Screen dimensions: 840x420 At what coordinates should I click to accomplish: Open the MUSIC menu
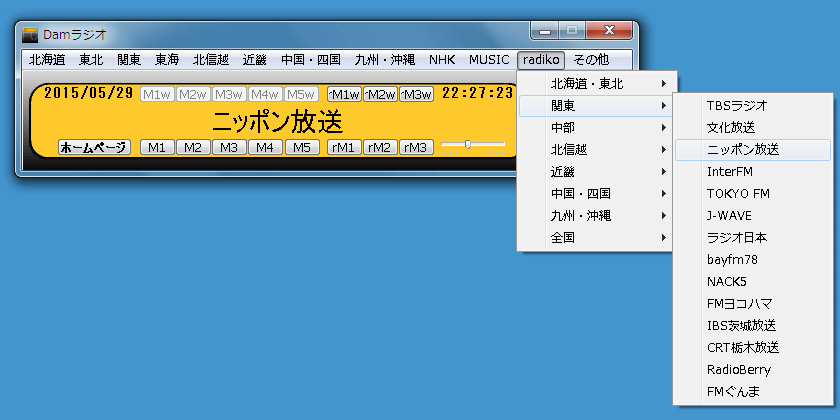coord(489,59)
